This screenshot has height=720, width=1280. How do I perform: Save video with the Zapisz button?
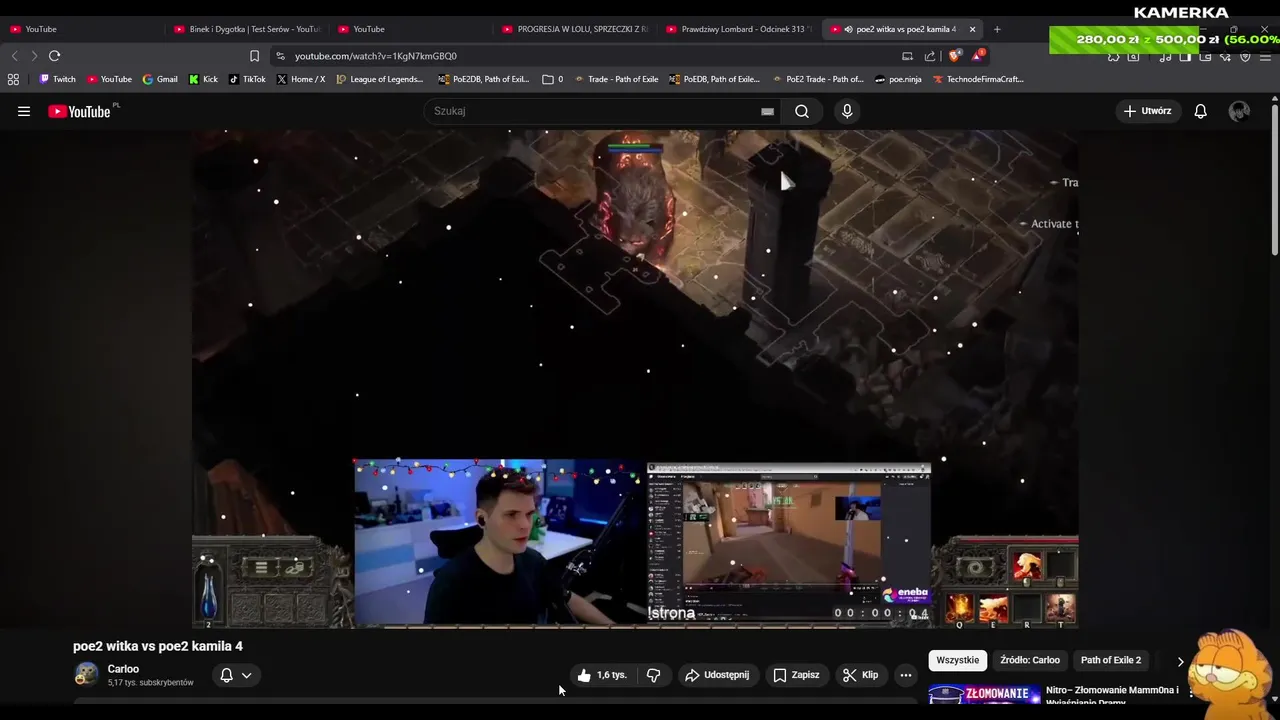(x=796, y=675)
